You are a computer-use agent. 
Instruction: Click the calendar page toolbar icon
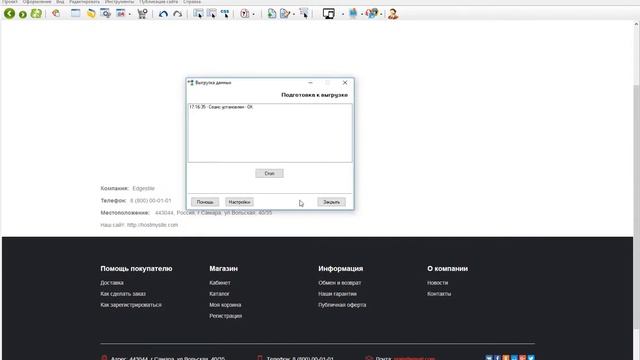pyautogui.click(x=121, y=13)
